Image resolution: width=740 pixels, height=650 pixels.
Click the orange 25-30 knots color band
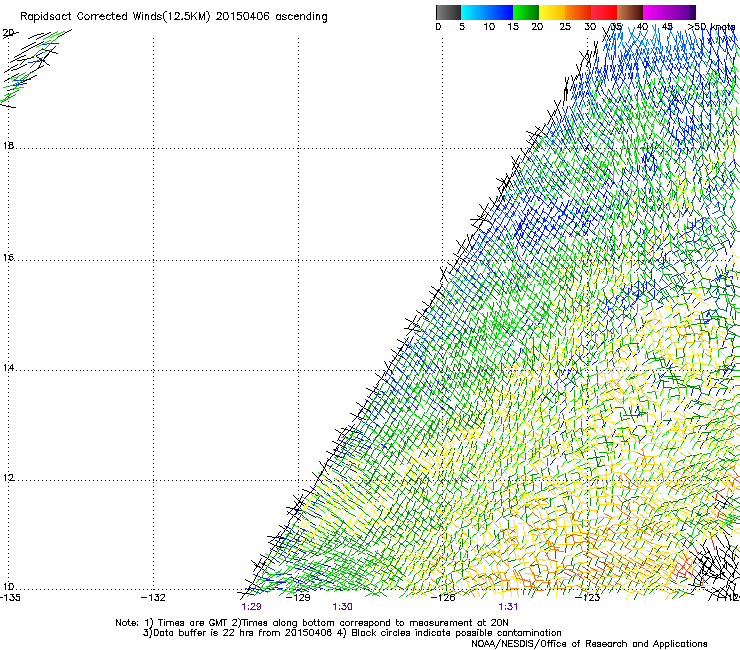point(578,12)
